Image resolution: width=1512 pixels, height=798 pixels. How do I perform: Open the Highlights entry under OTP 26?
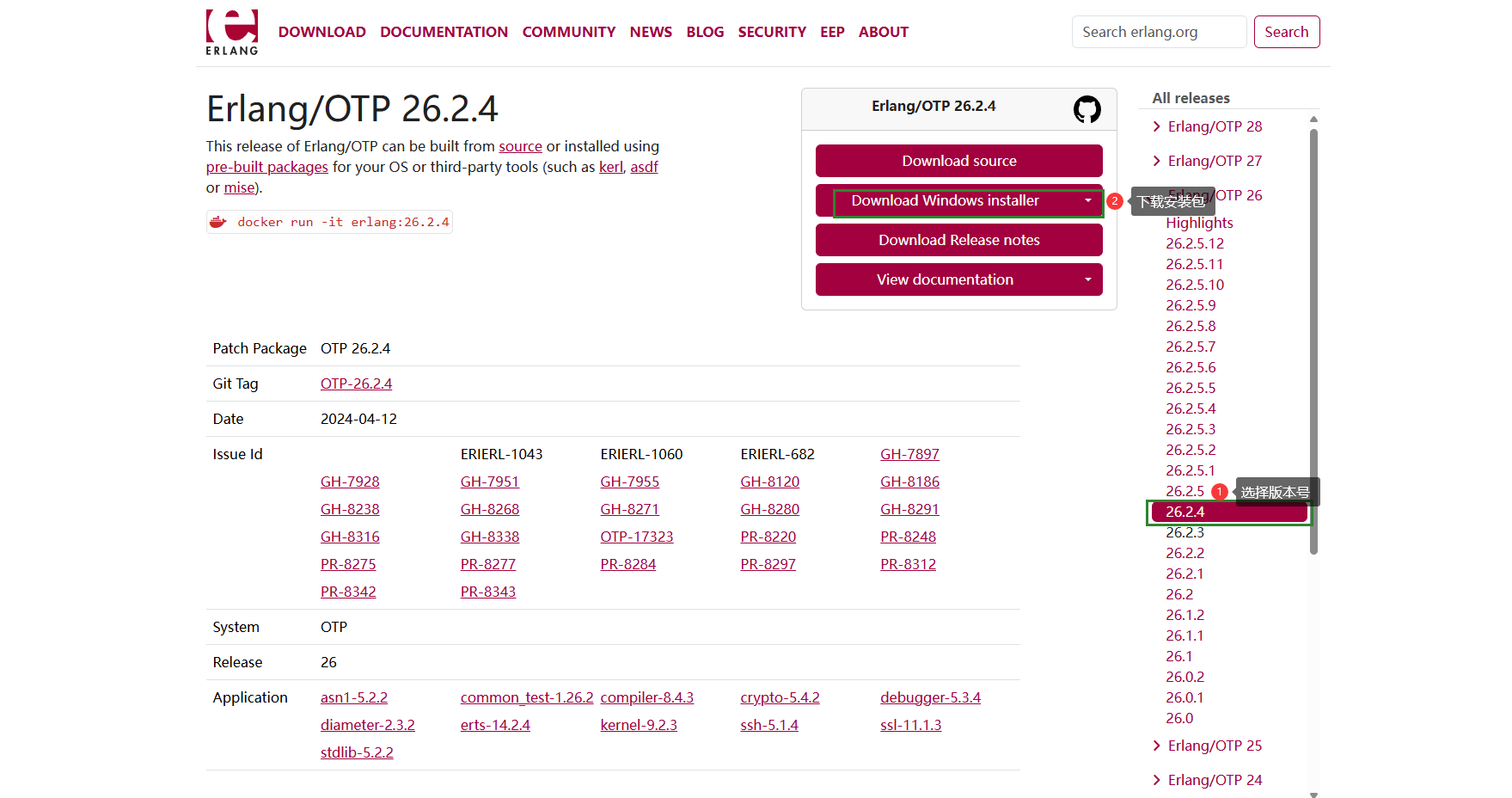[x=1199, y=224]
